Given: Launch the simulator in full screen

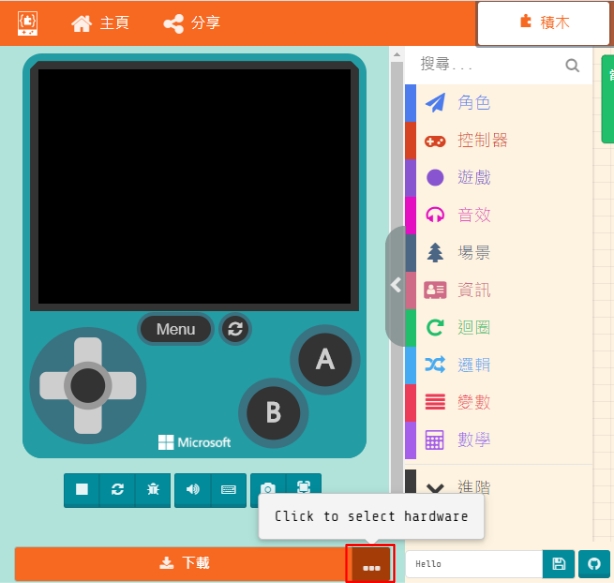Looking at the screenshot, I should coord(303,487).
